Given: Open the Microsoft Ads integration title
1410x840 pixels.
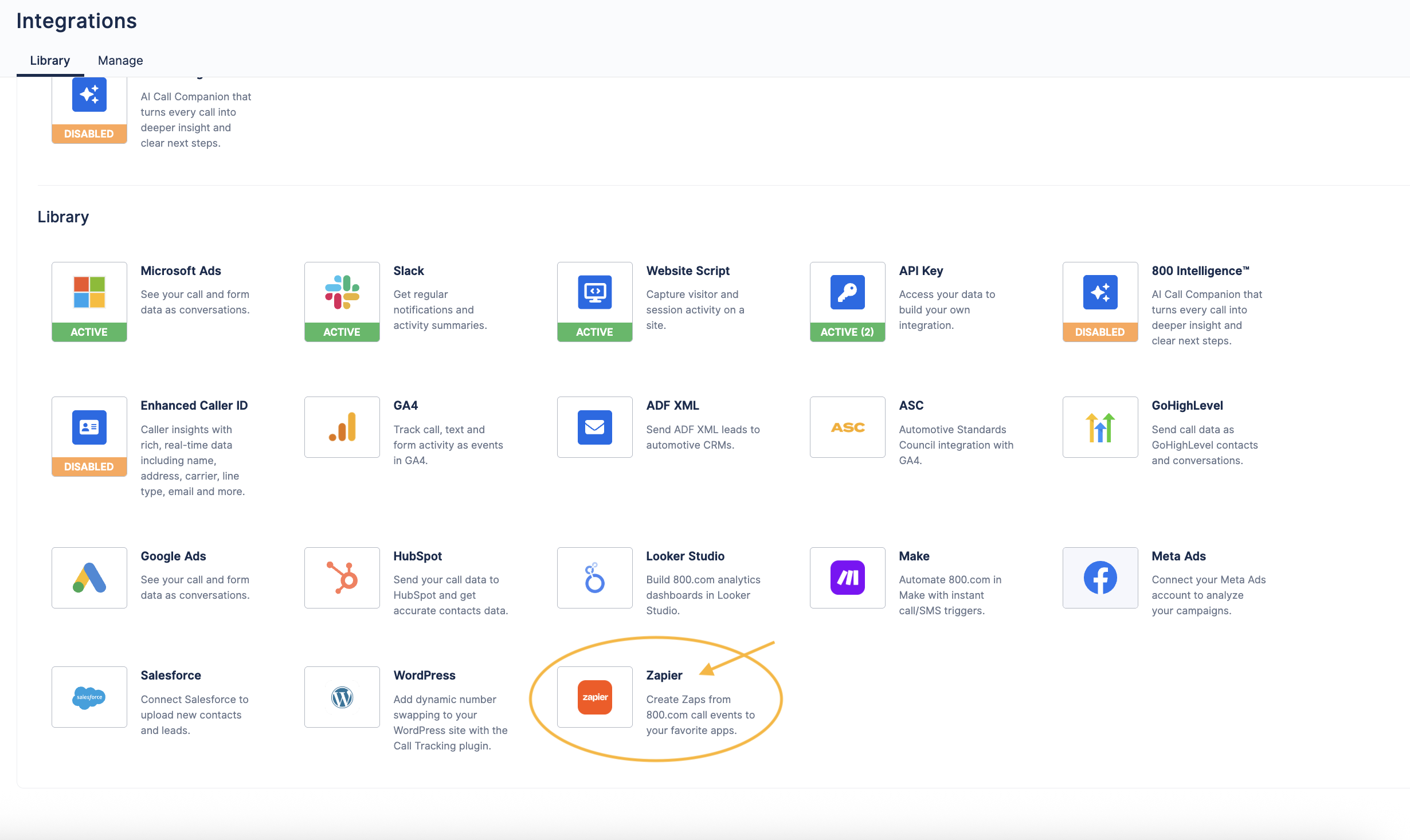Looking at the screenshot, I should point(181,271).
